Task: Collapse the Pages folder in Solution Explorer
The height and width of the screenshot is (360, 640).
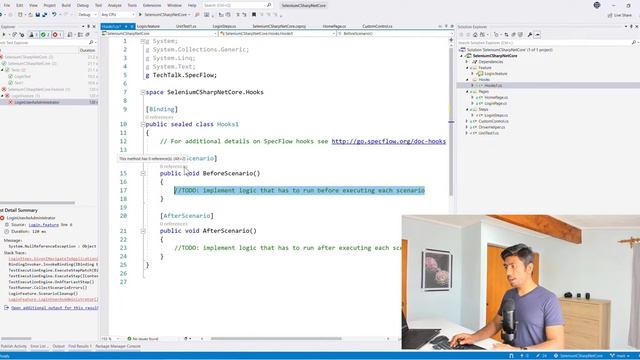Action: pos(467,92)
